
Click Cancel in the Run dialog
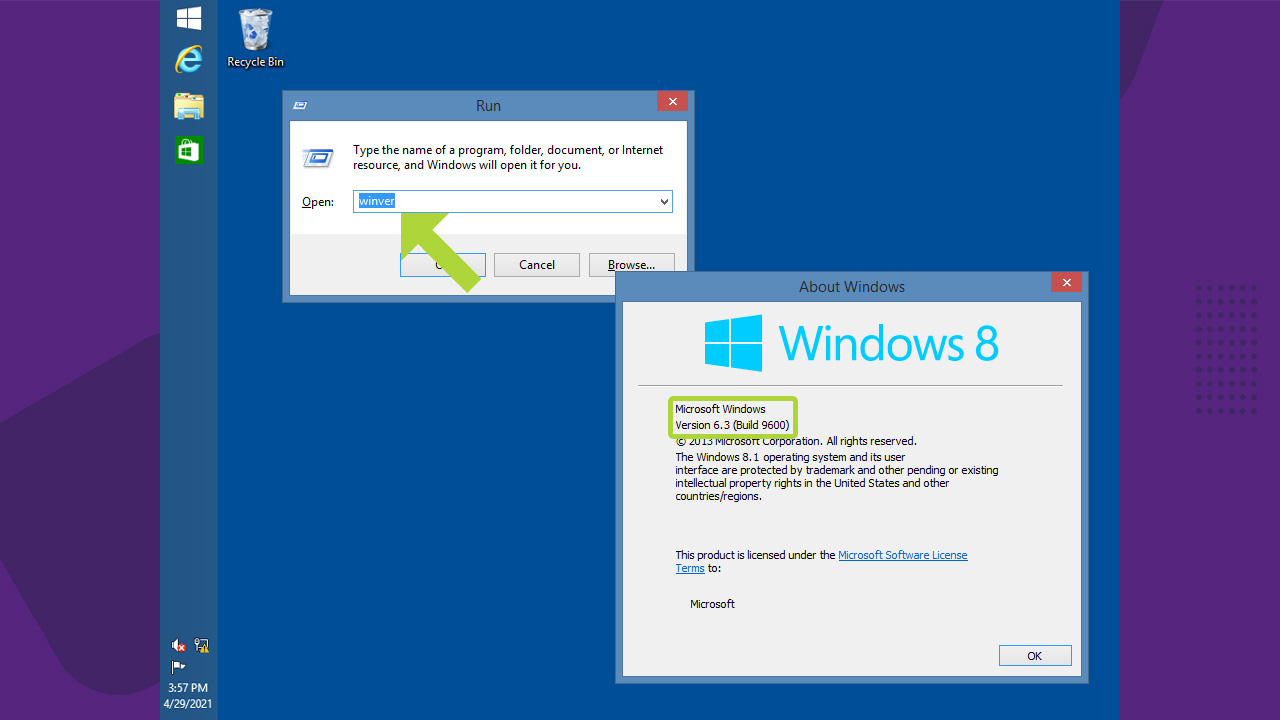tap(537, 265)
